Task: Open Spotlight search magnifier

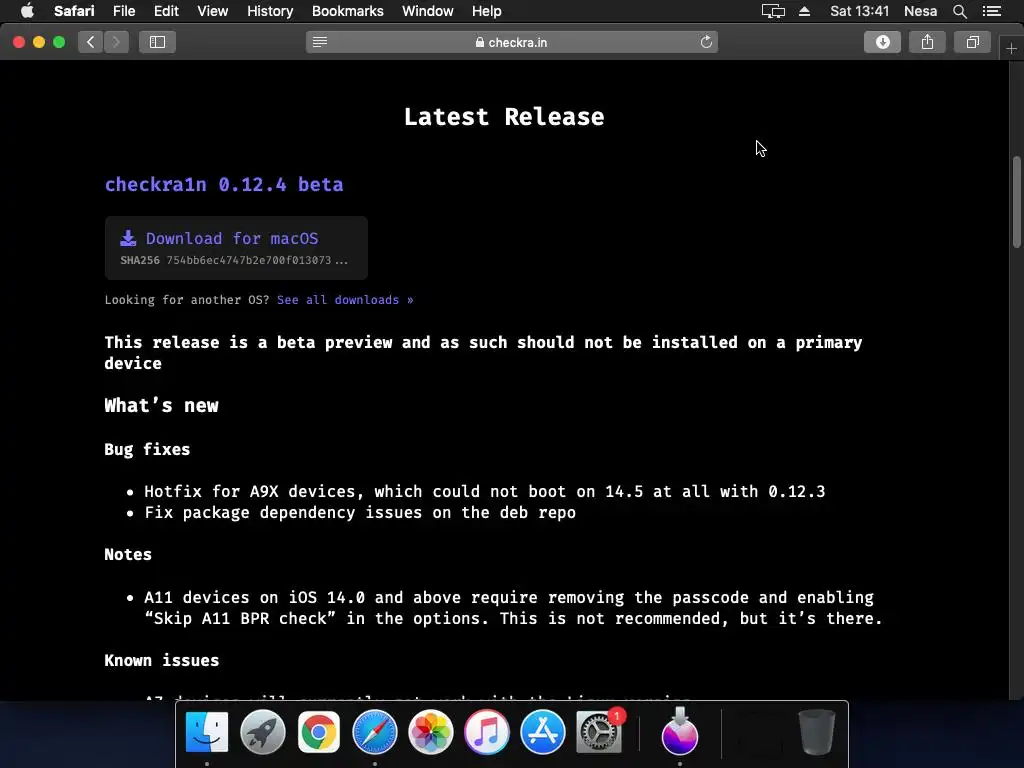Action: (x=959, y=11)
